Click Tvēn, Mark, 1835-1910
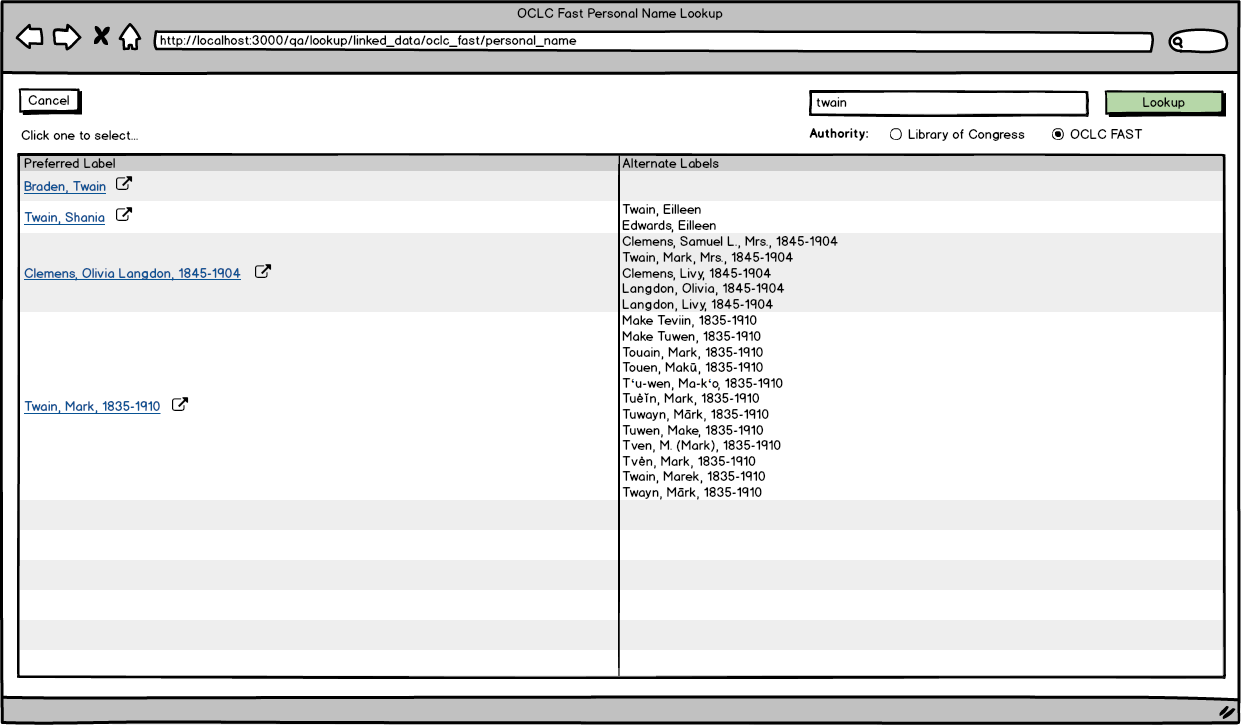This screenshot has width=1241, height=725. [688, 461]
